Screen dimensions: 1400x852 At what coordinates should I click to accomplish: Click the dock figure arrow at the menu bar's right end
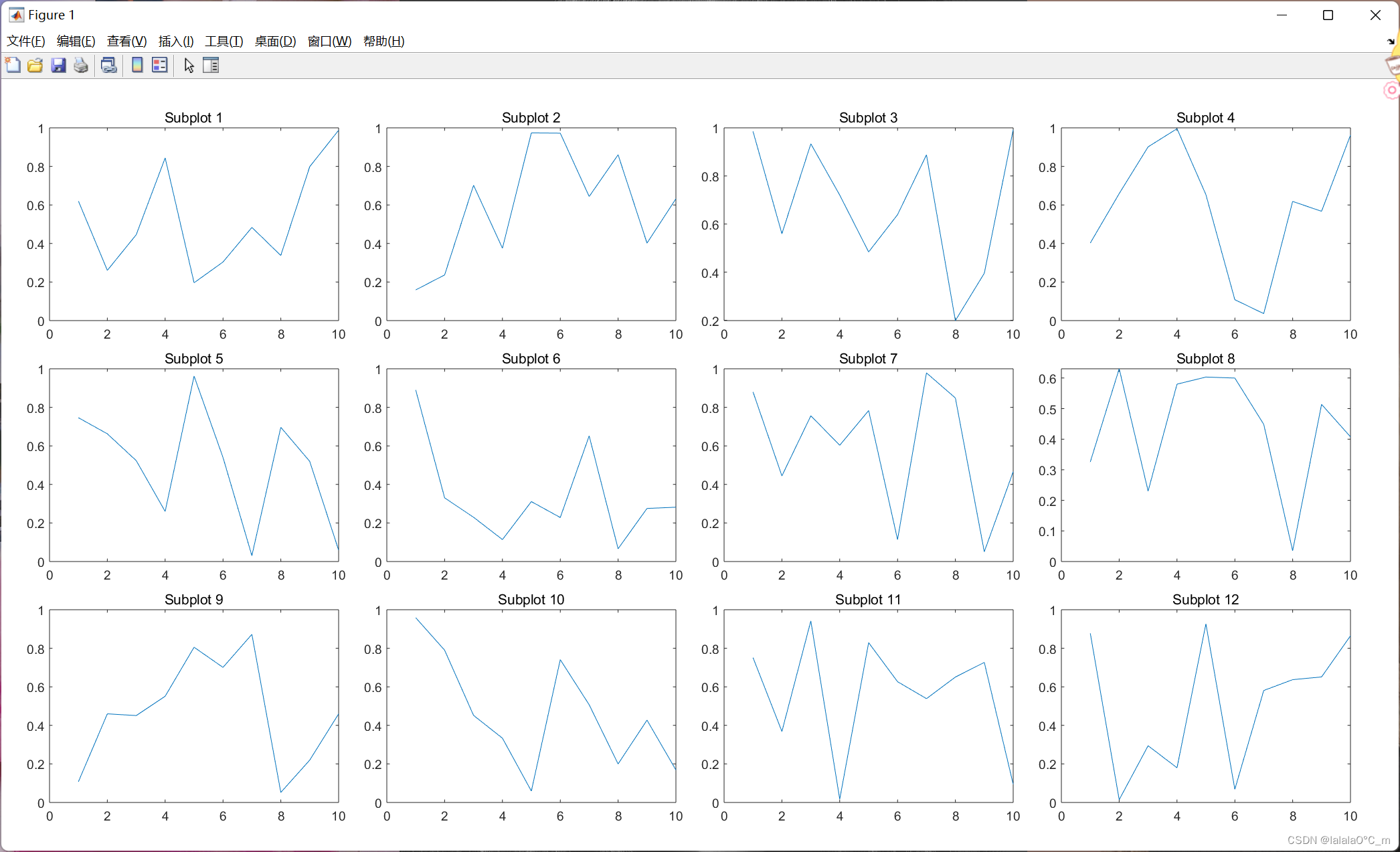point(1391,41)
